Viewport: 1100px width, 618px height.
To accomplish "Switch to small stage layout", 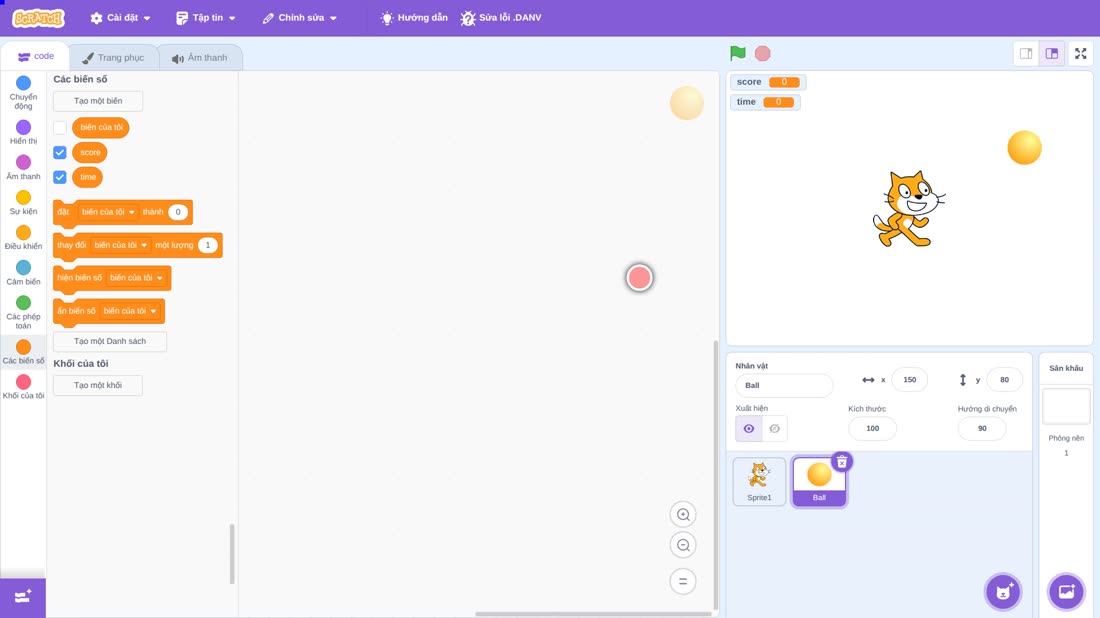I will coord(1026,53).
